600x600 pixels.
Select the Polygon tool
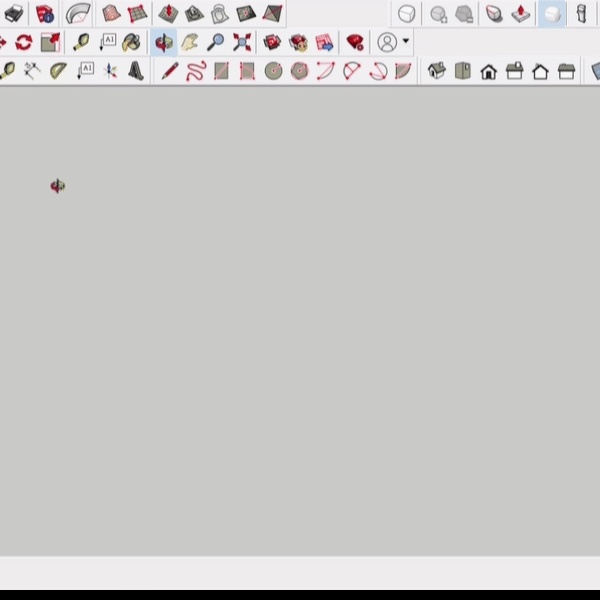(300, 71)
